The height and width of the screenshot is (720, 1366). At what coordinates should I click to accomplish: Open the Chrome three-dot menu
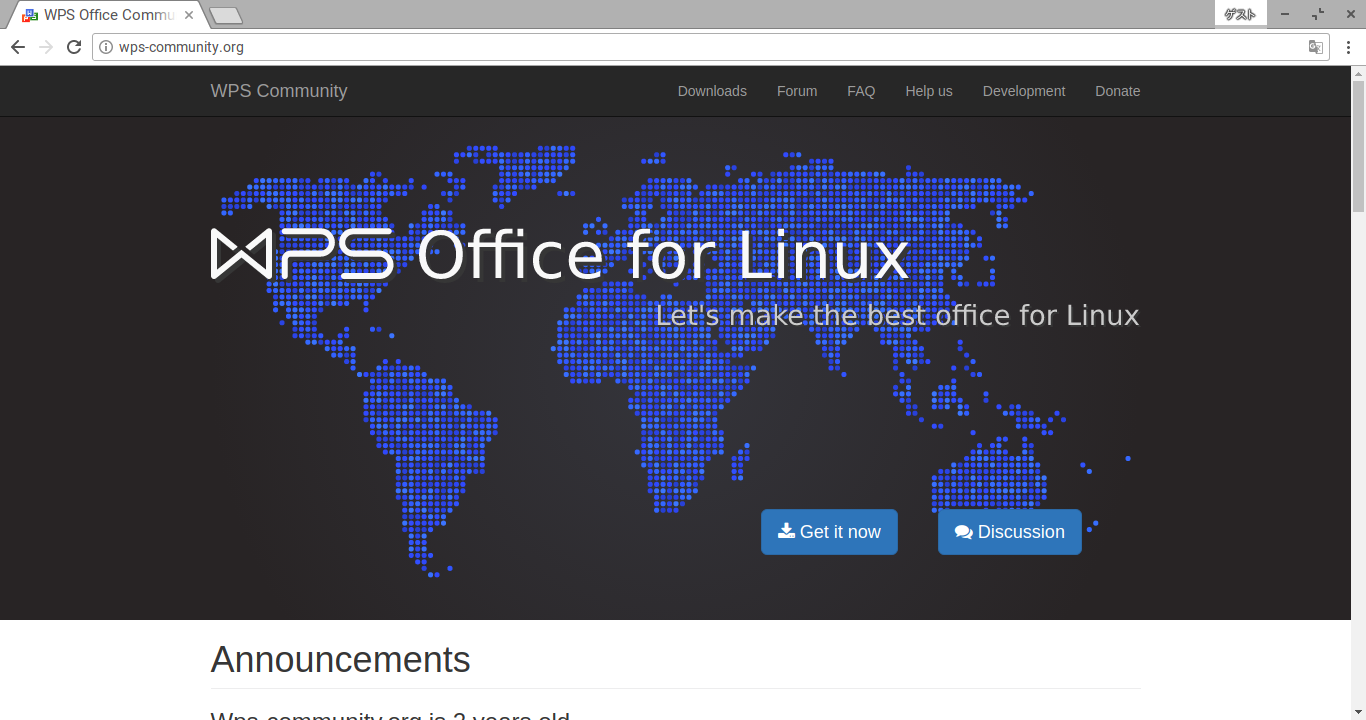tap(1348, 47)
